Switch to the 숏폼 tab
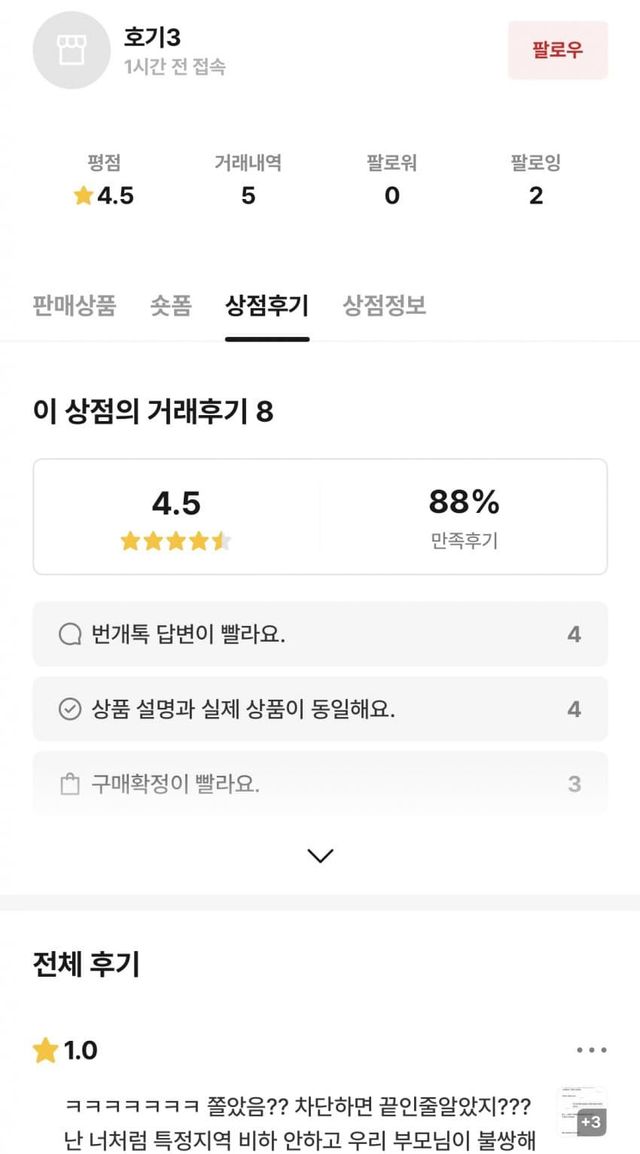640x1154 pixels. point(170,305)
